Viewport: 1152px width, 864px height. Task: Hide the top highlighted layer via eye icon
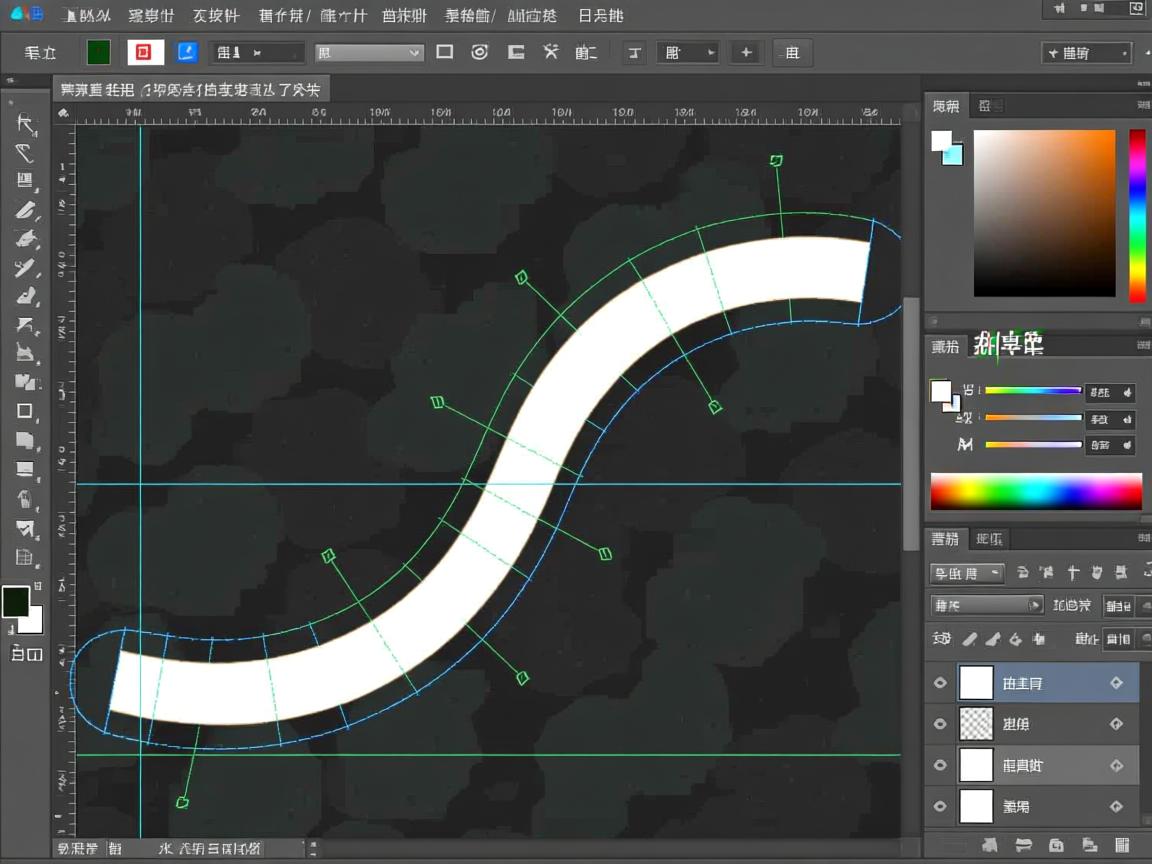[x=940, y=683]
